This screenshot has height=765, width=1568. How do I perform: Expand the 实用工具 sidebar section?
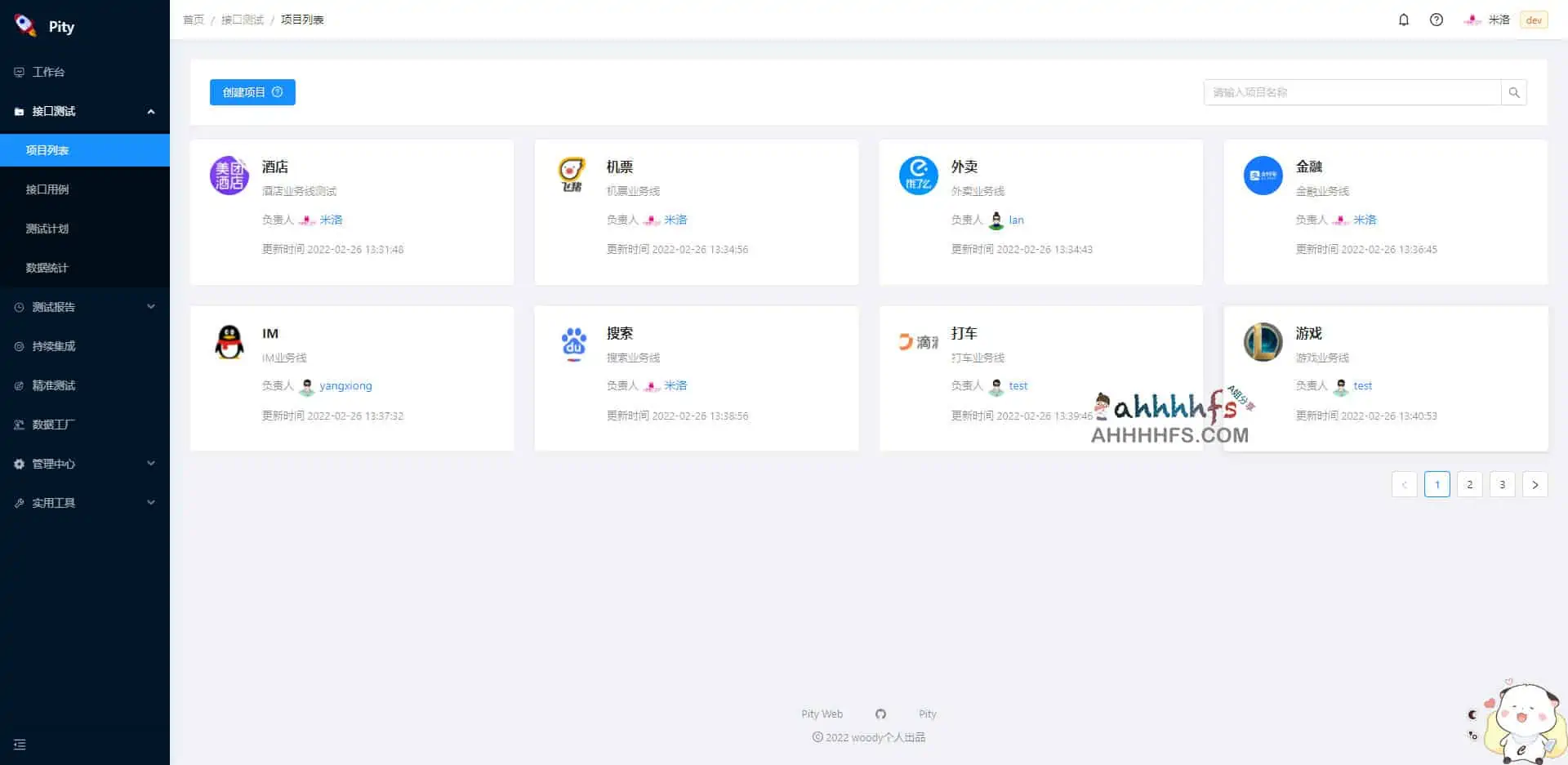(54, 502)
